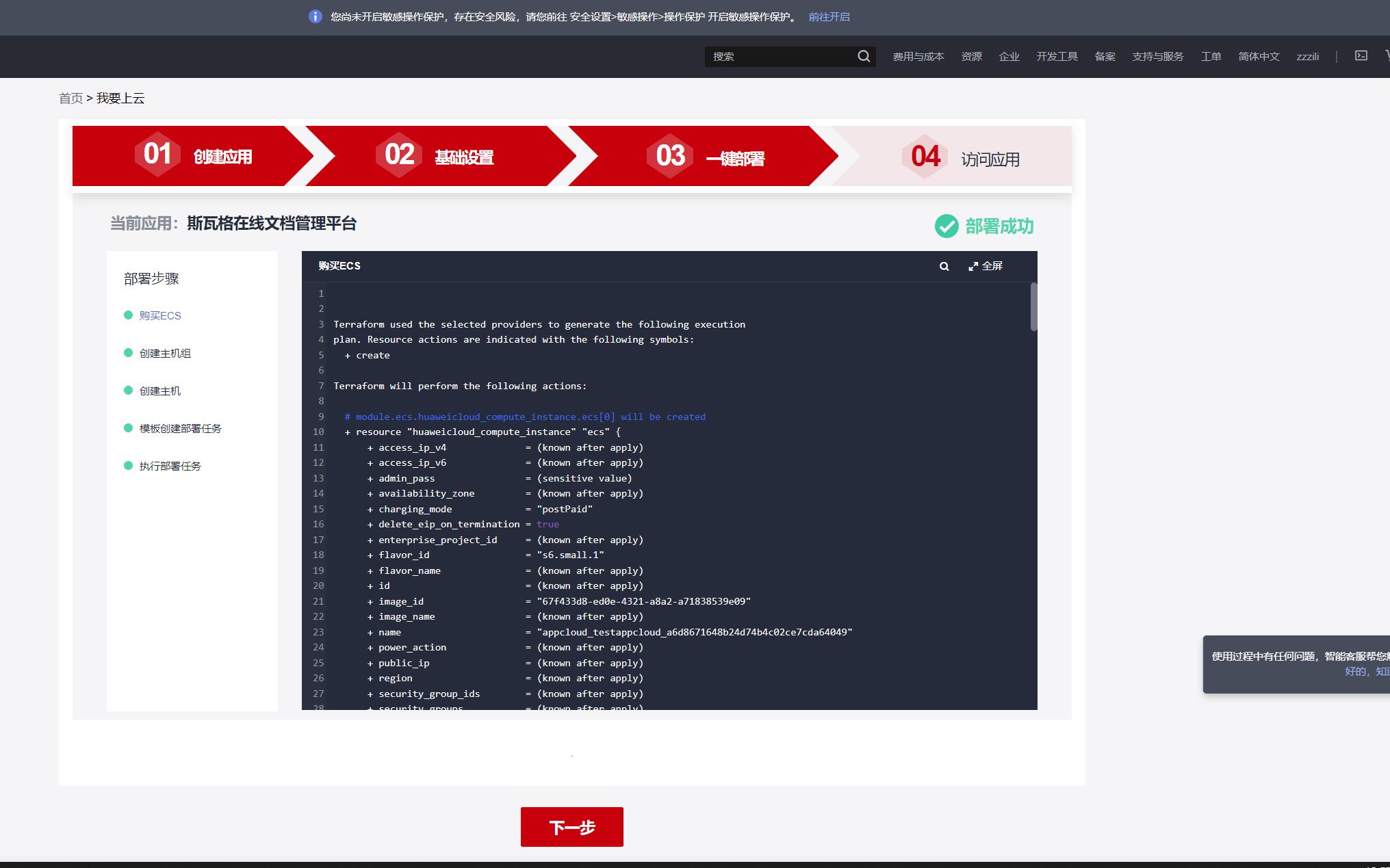Focus the 搜索 input field
Viewport: 1390px width, 868px height.
(x=780, y=56)
